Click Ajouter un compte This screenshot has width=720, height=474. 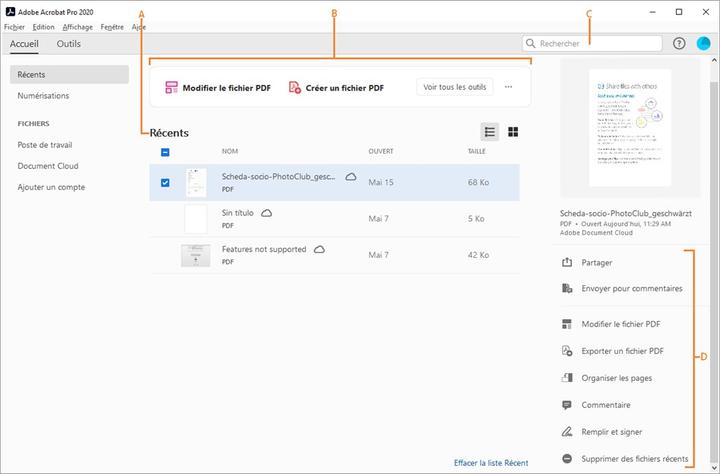(x=51, y=187)
